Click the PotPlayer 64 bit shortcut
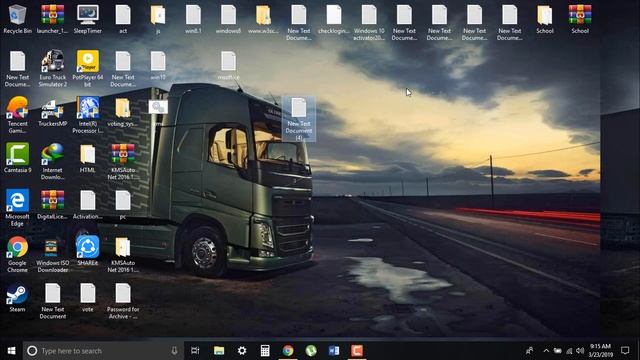The width and height of the screenshot is (640, 360). coord(88,69)
